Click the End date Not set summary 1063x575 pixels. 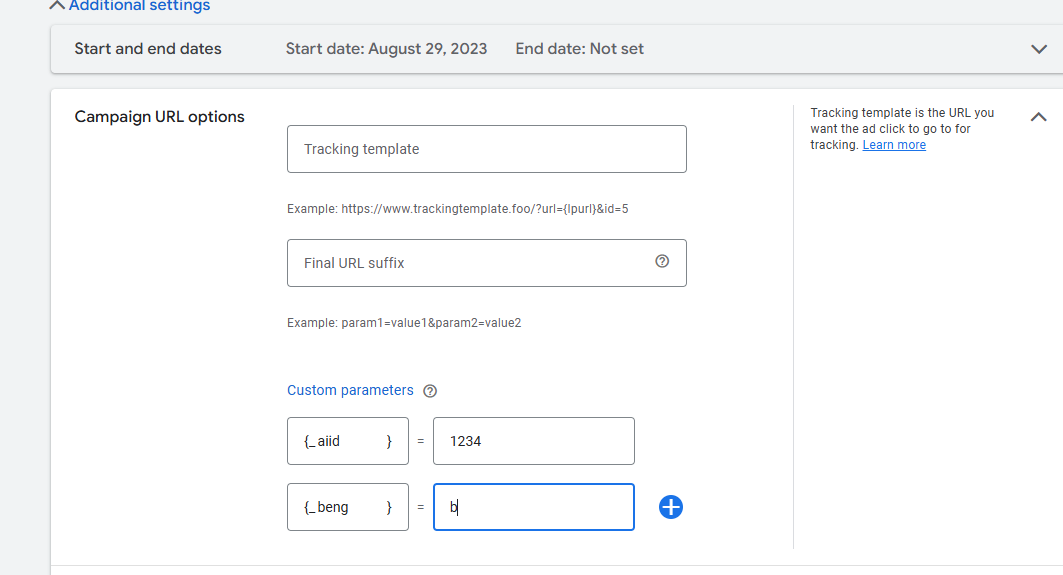(579, 49)
